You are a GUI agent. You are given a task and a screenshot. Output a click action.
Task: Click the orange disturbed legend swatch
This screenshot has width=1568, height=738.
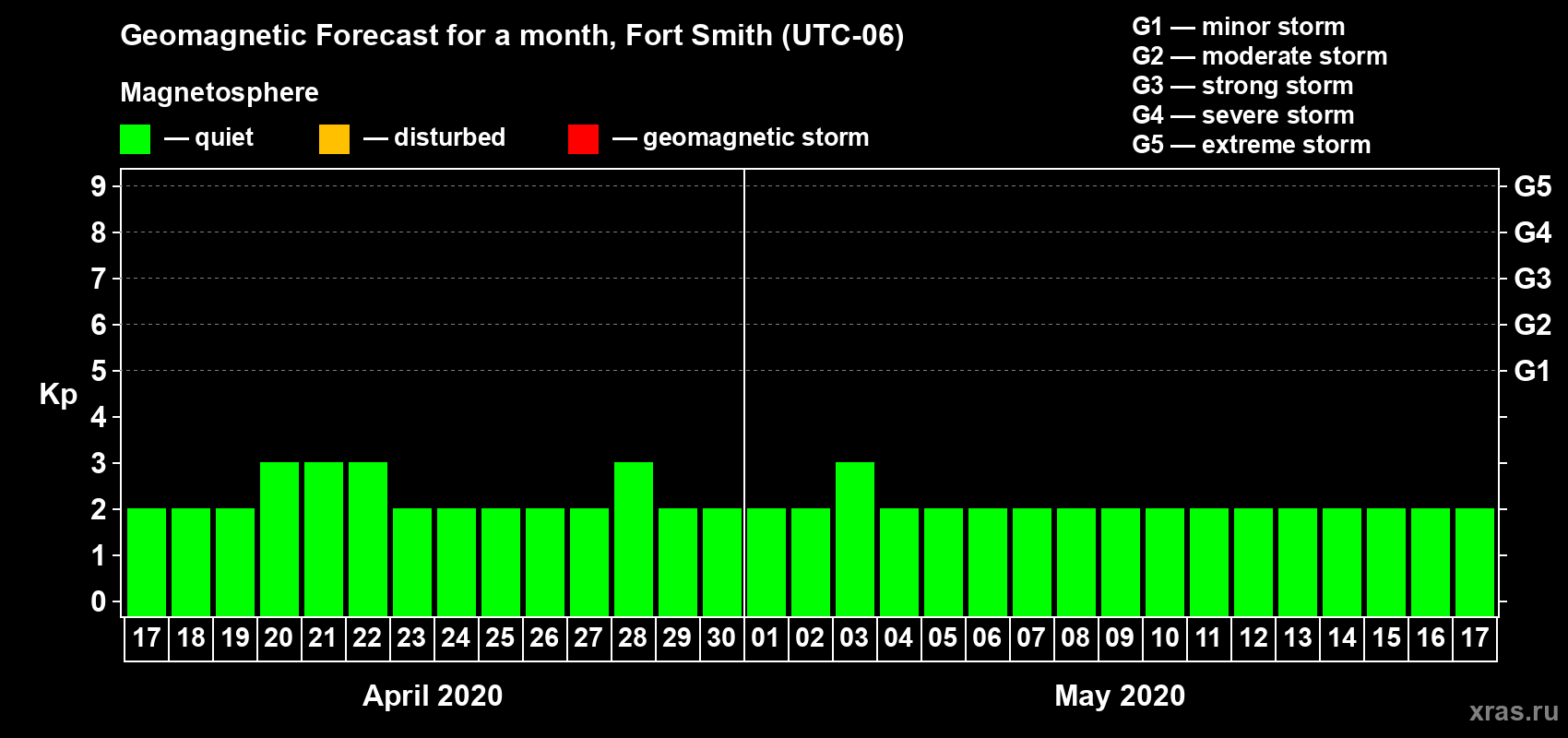click(x=334, y=139)
